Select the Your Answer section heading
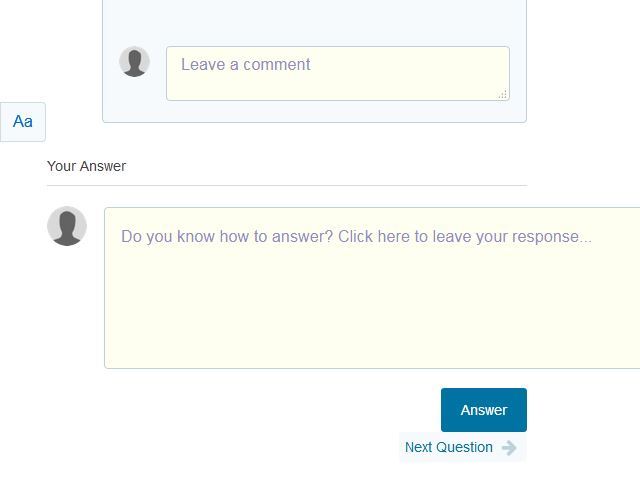The image size is (640, 498). pos(87,166)
